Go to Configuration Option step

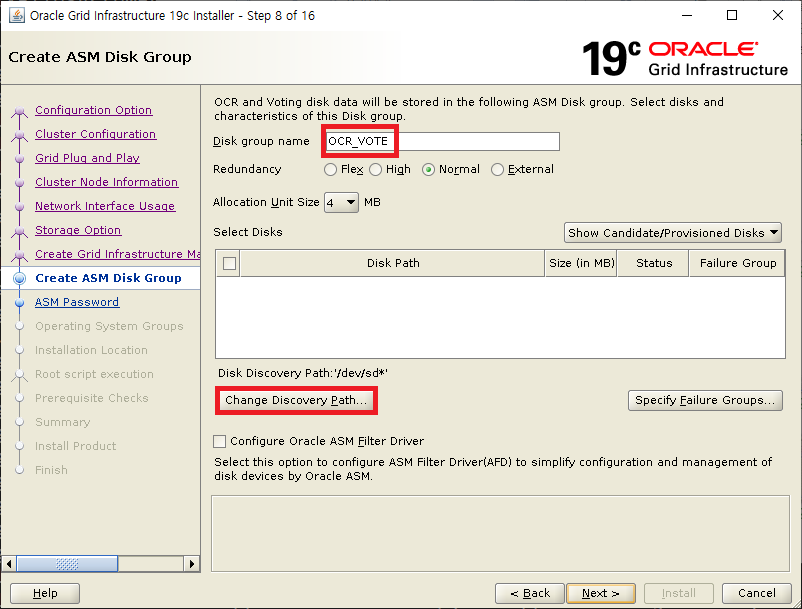pyautogui.click(x=94, y=110)
